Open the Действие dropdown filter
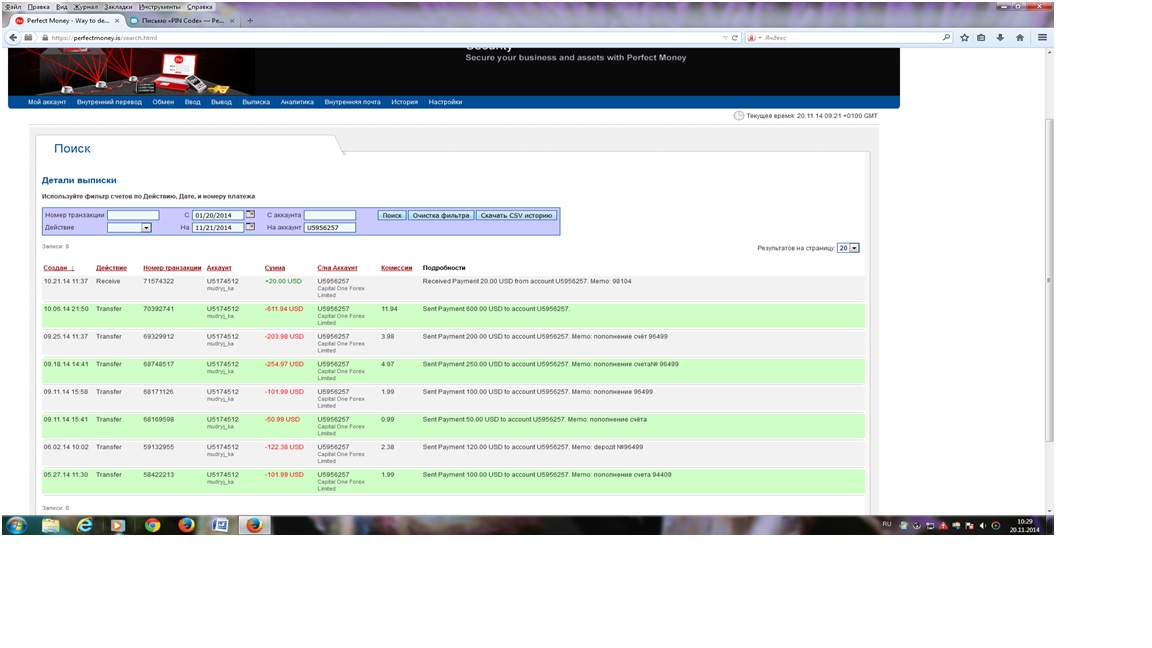This screenshot has height=648, width=1152. 129,228
